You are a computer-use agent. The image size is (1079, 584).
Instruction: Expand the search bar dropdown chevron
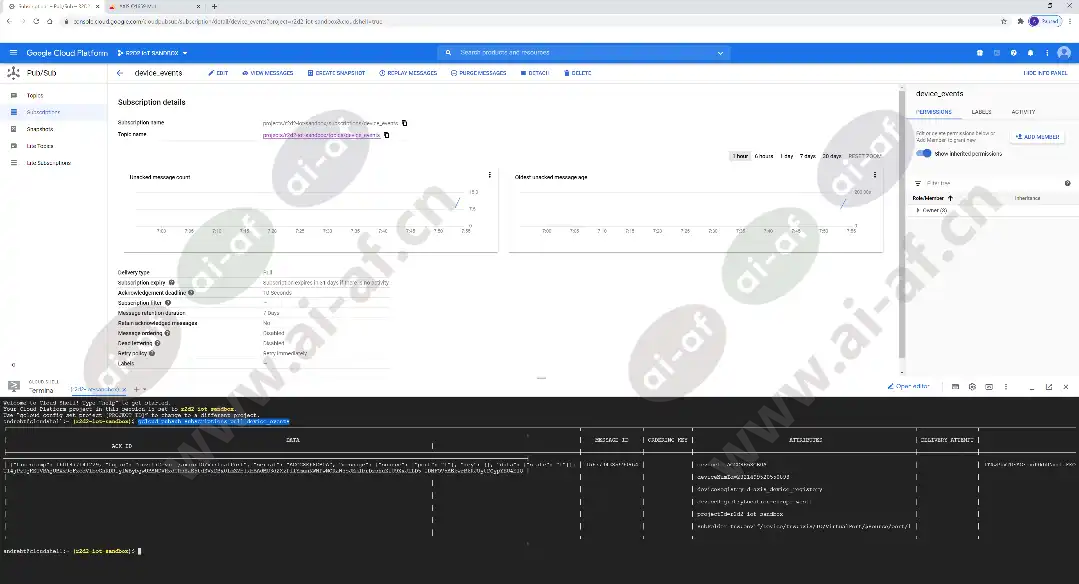720,53
